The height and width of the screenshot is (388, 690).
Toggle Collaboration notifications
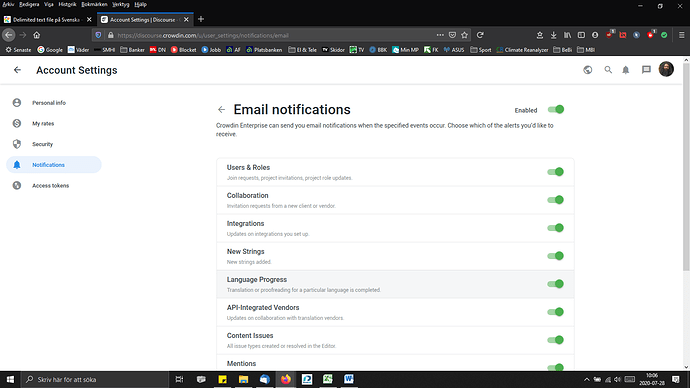click(x=556, y=200)
